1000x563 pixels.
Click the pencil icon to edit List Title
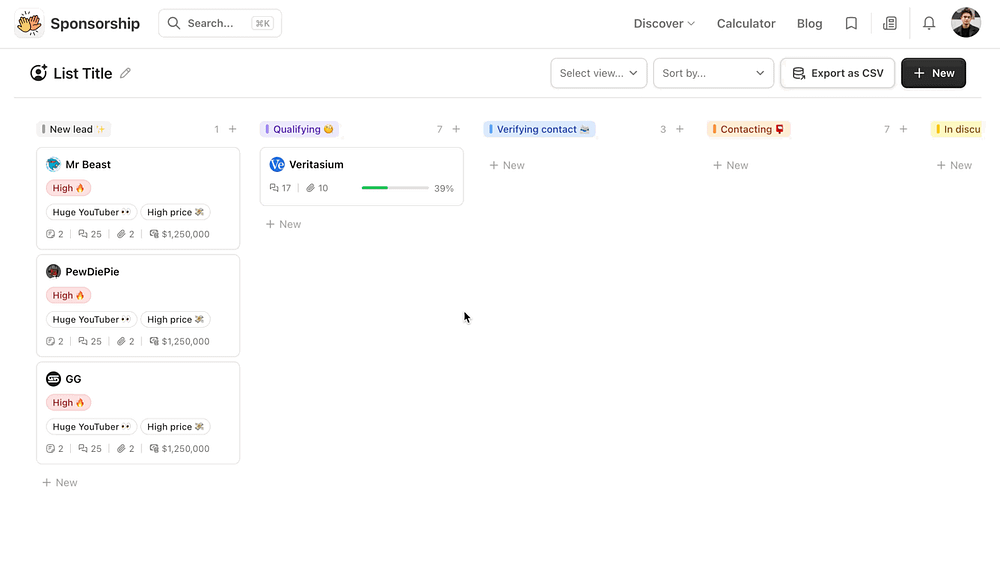coord(125,73)
